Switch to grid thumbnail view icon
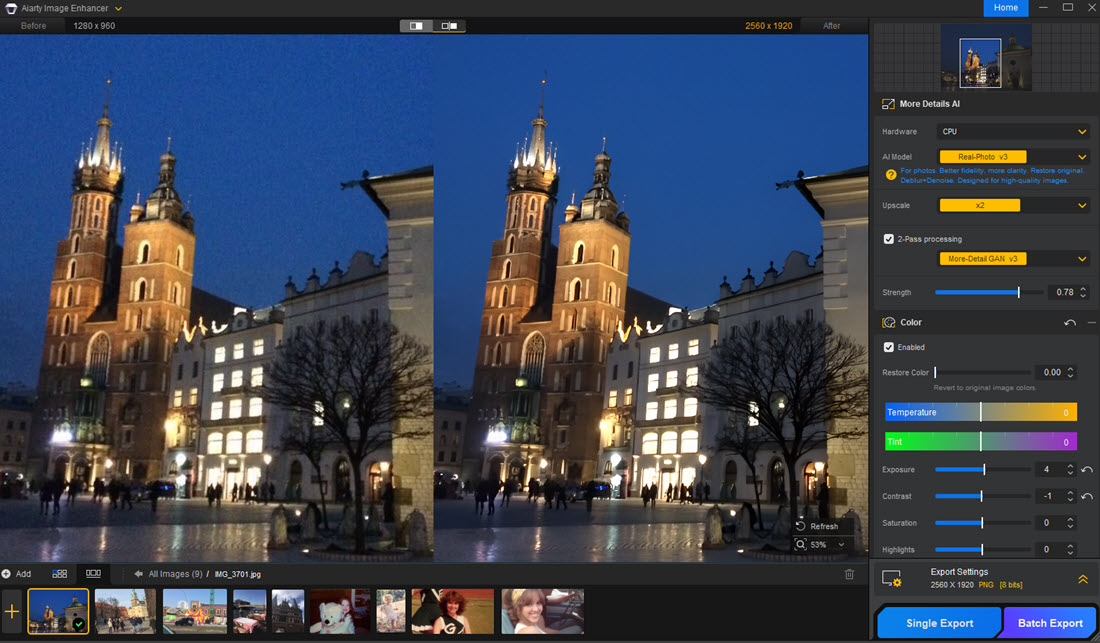Screen dimensions: 1100x643 click(60, 574)
